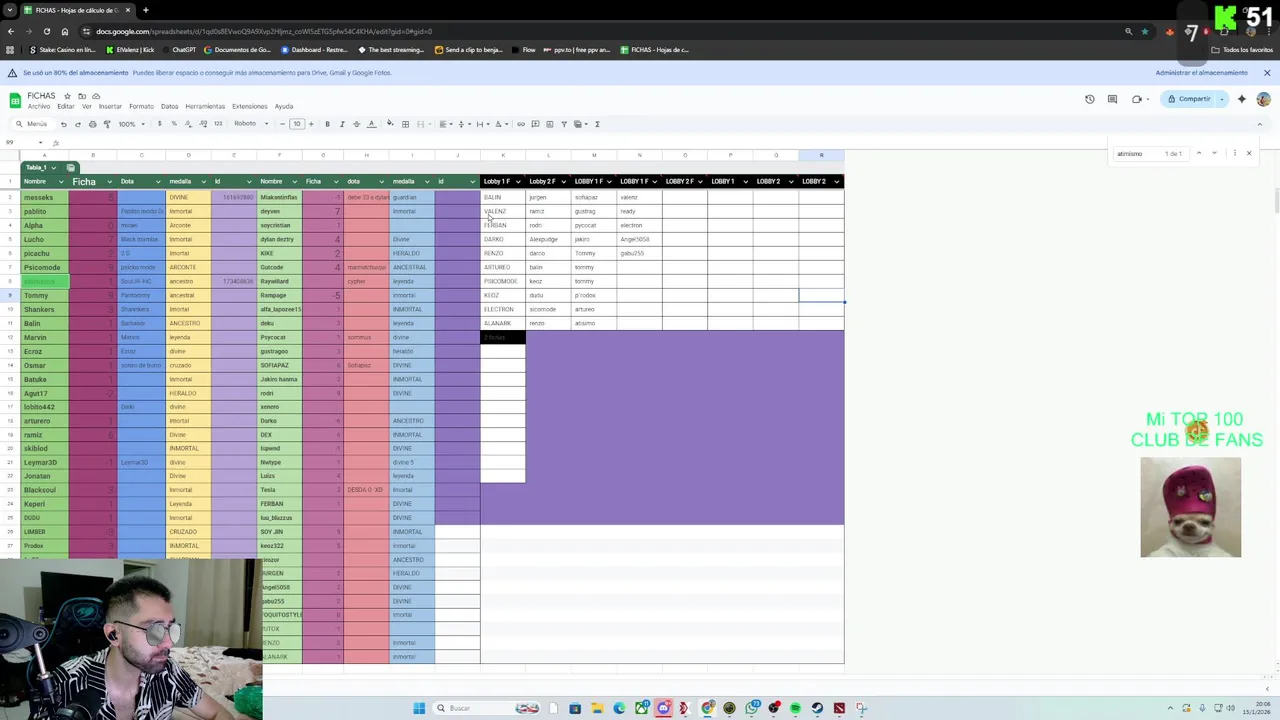Image resolution: width=1280 pixels, height=720 pixels.
Task: Go to previous search result arrow
Action: point(1199,153)
